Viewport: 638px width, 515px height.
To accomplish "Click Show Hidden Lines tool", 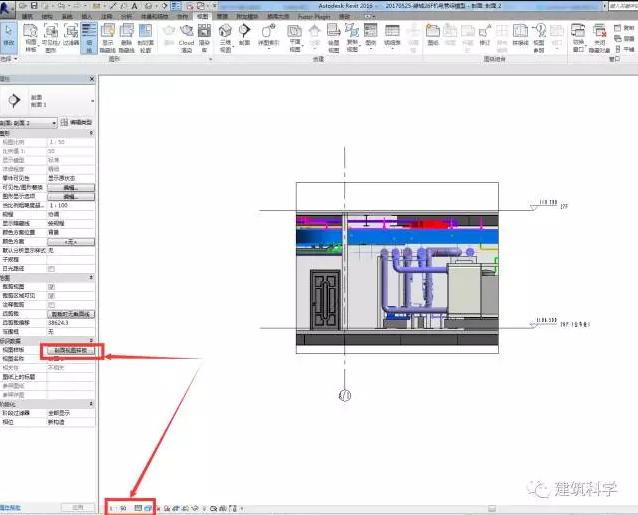I will tap(108, 37).
